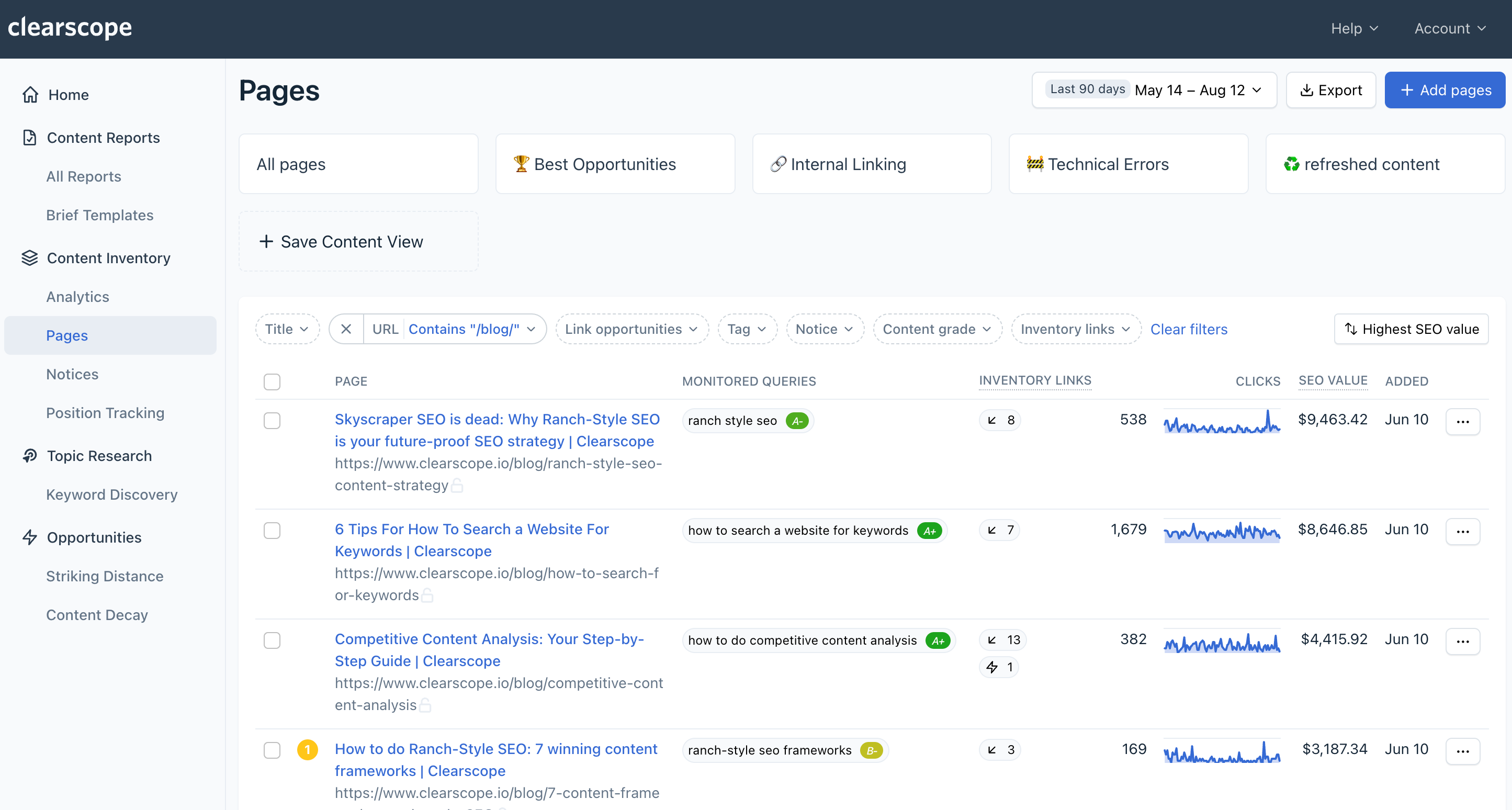Image resolution: width=1512 pixels, height=810 pixels.
Task: Click the Add pages button
Action: 1445,90
